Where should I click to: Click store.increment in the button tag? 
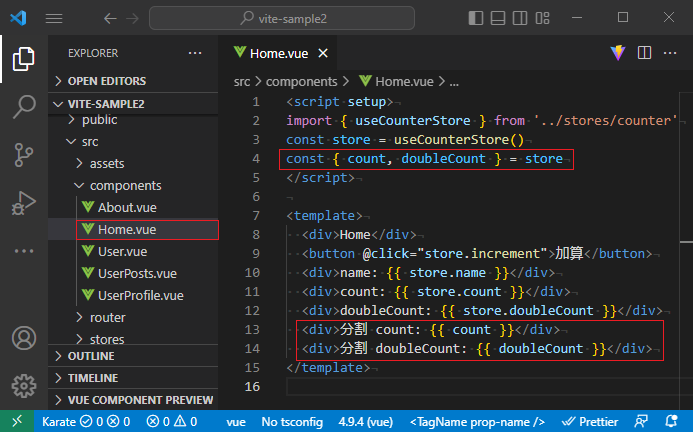(482, 254)
